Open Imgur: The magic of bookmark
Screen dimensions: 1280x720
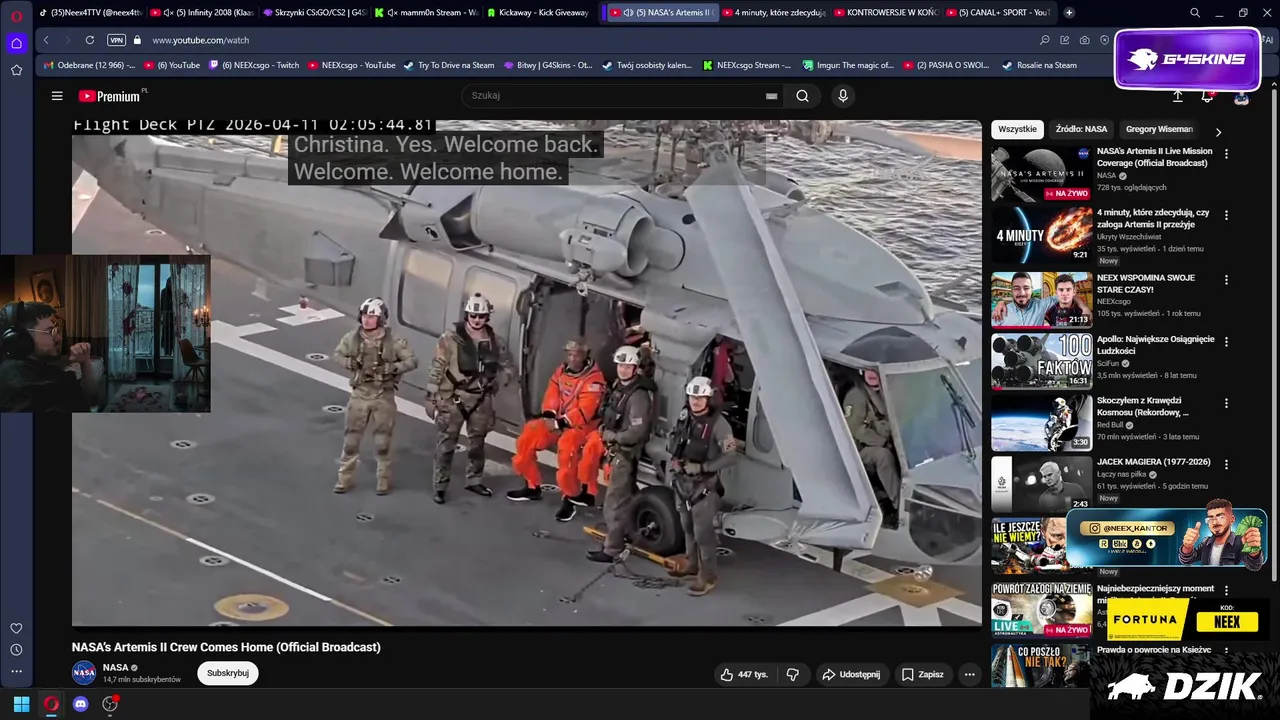coord(848,65)
